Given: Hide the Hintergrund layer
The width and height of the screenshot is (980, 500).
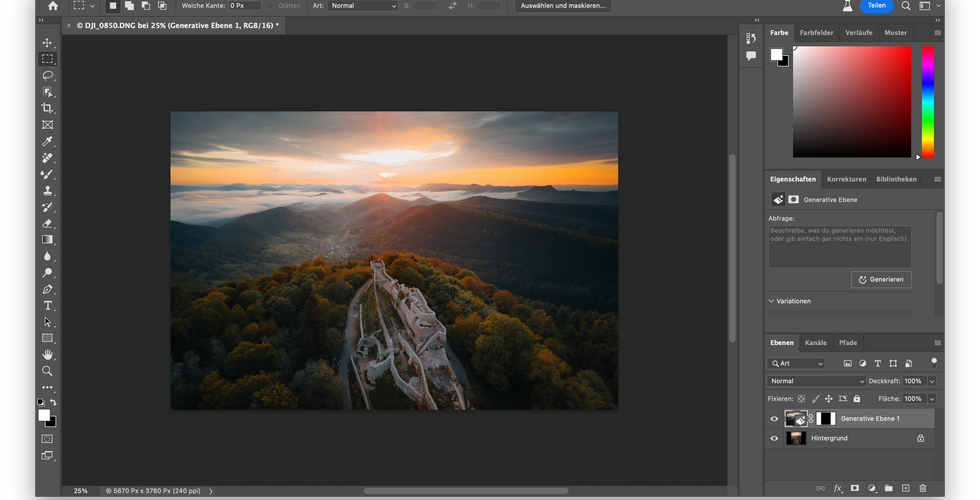Looking at the screenshot, I should 774,438.
